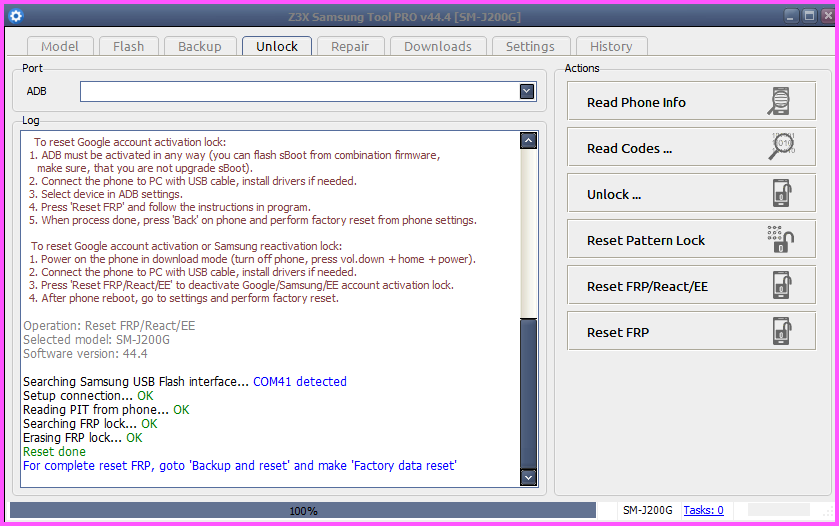839x526 pixels.
Task: Click the Unlock ... action button
Action: click(x=691, y=193)
